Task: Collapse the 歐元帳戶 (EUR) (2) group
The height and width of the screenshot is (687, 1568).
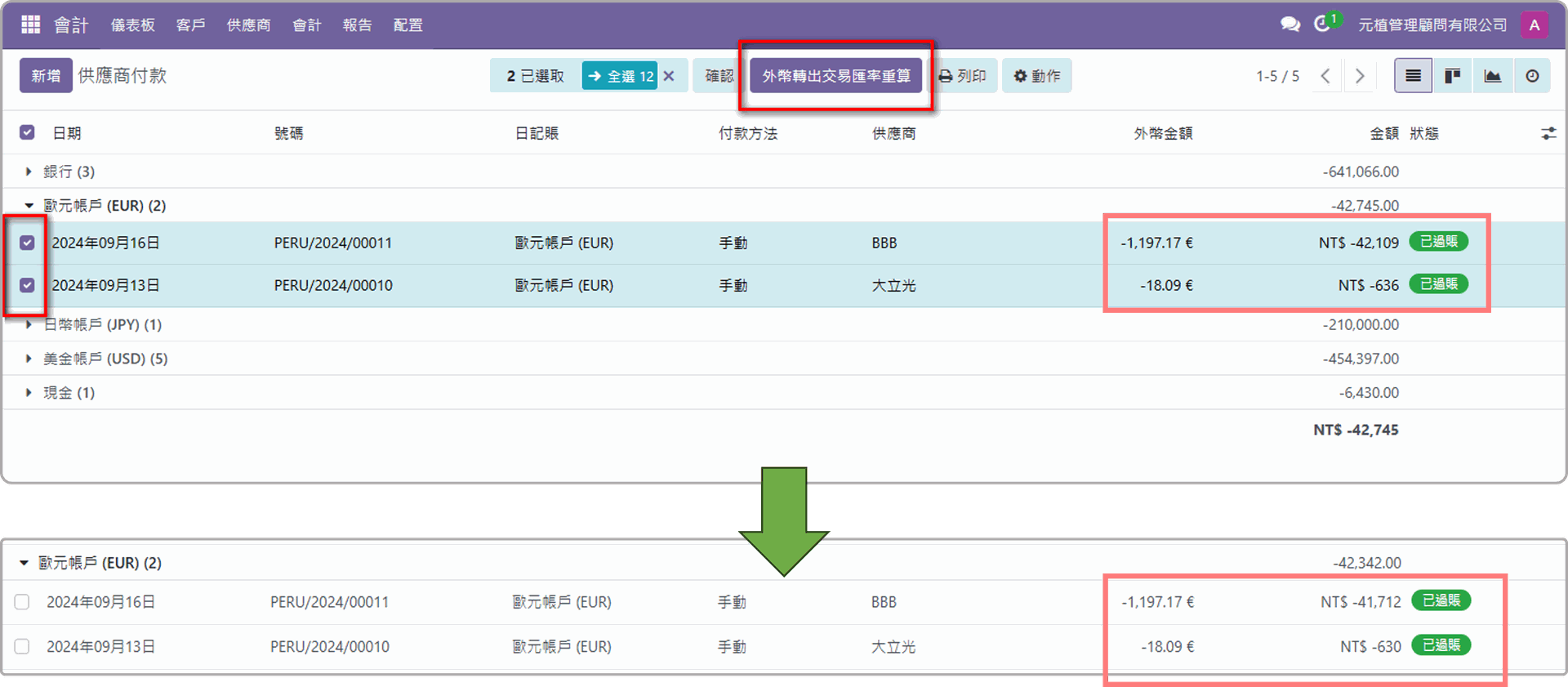Action: pyautogui.click(x=29, y=206)
